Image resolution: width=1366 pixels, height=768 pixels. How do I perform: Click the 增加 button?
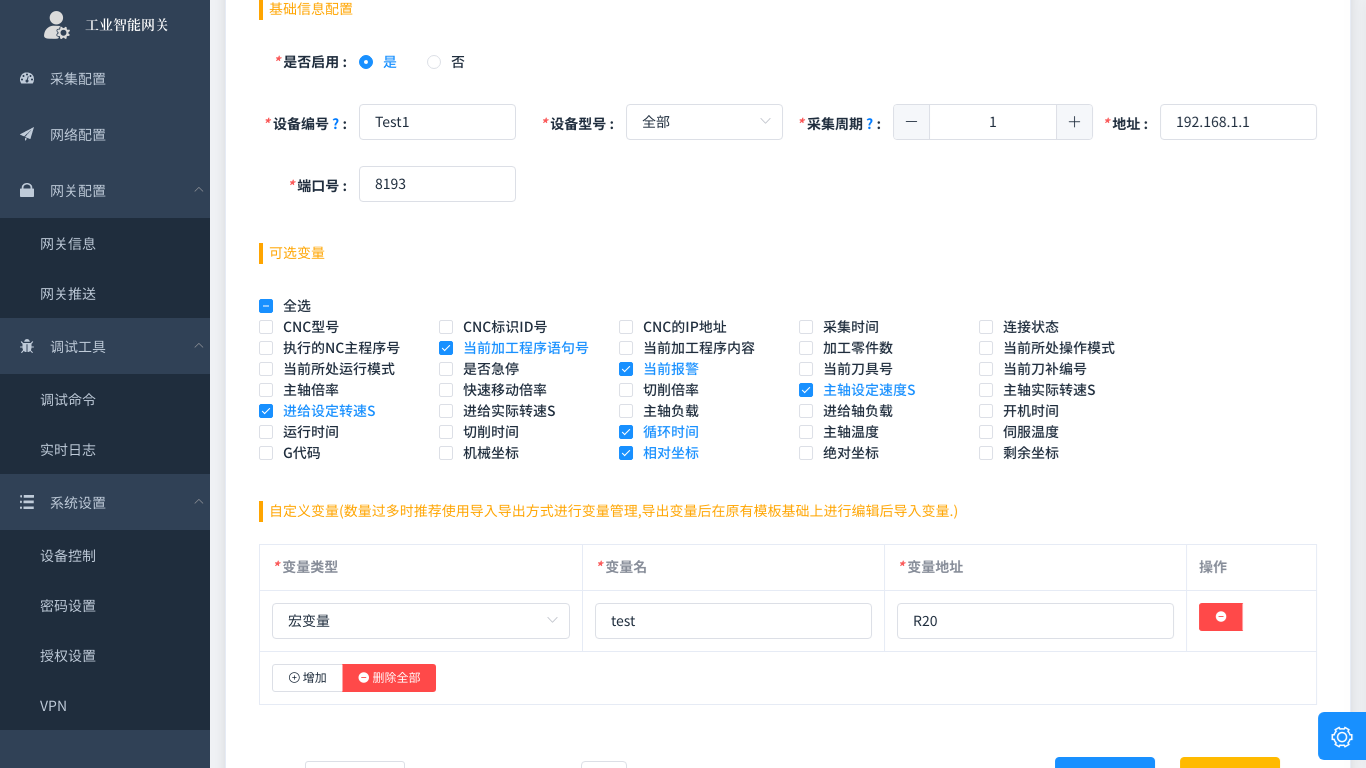307,678
